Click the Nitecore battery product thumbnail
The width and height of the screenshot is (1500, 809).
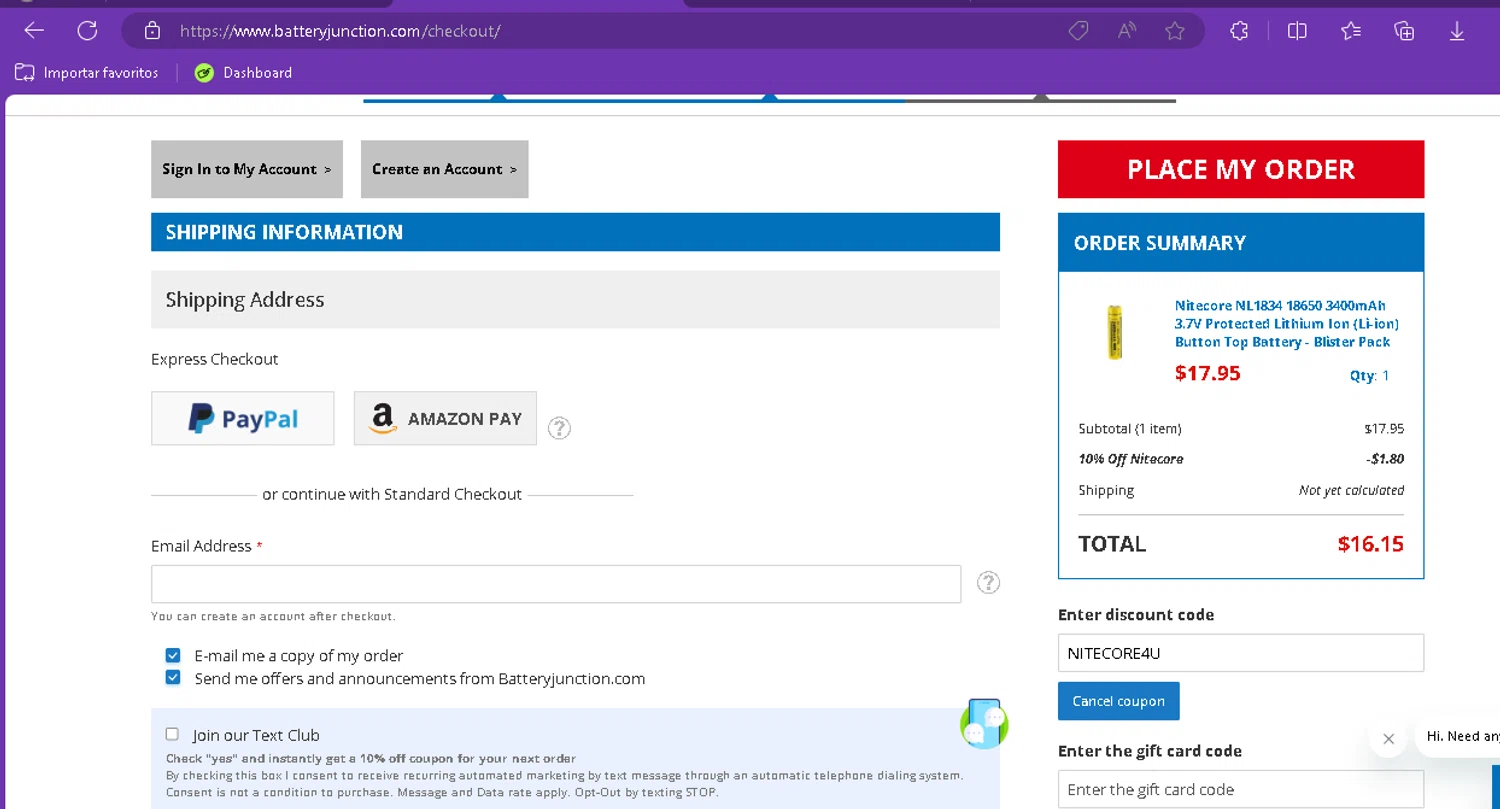(x=1114, y=333)
